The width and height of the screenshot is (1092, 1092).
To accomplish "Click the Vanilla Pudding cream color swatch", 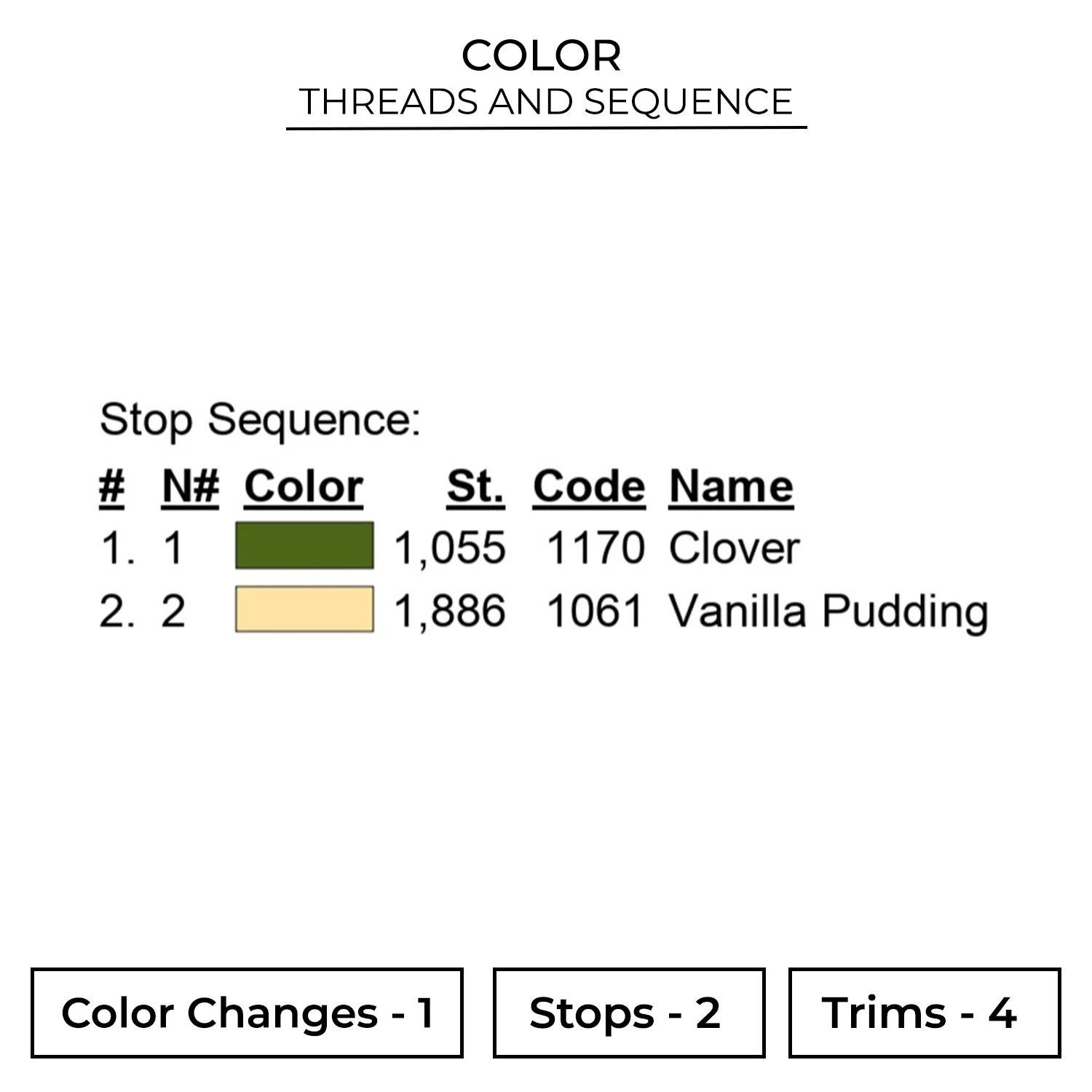I will point(304,609).
